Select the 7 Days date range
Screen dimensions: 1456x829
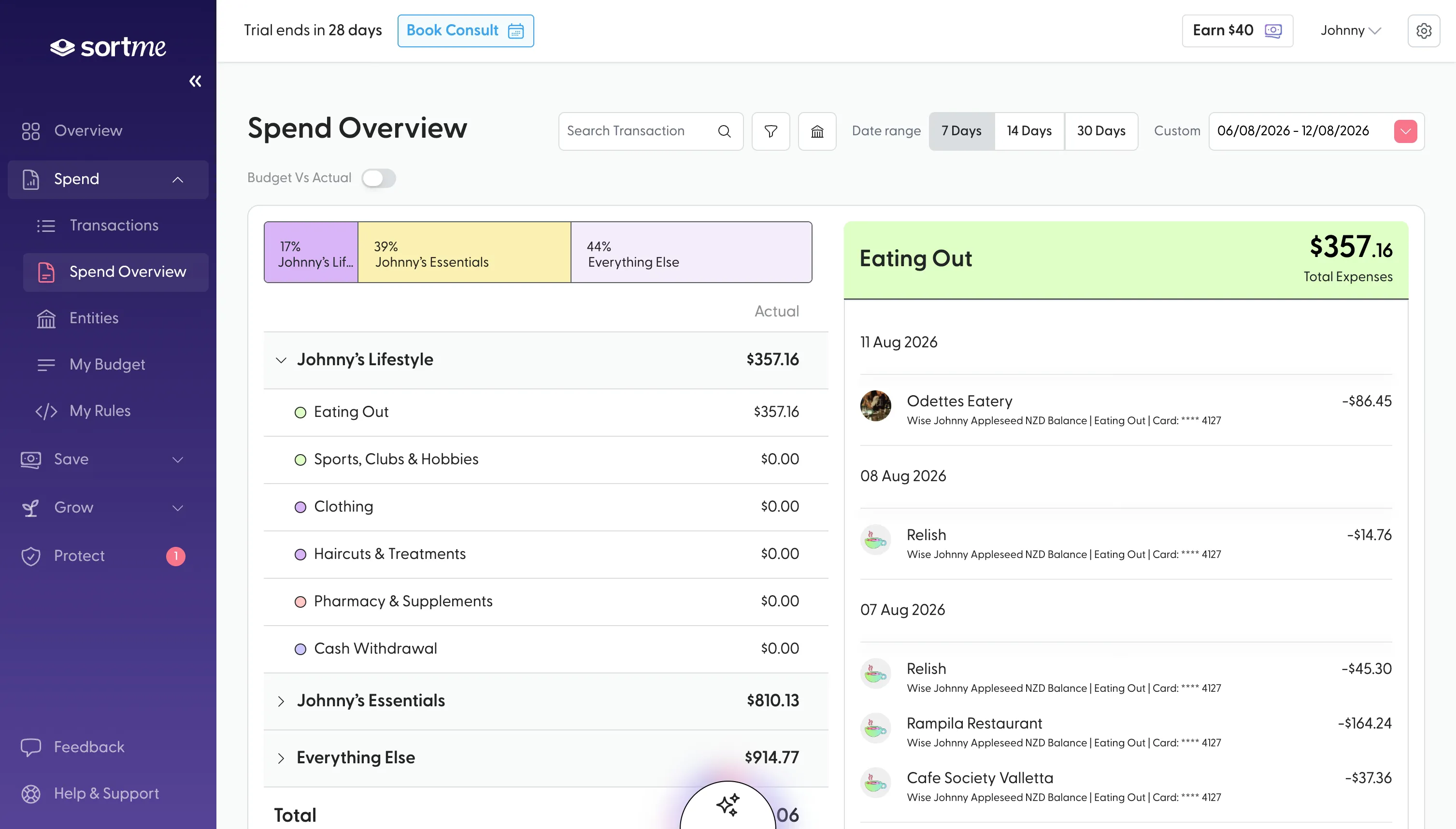click(x=961, y=131)
